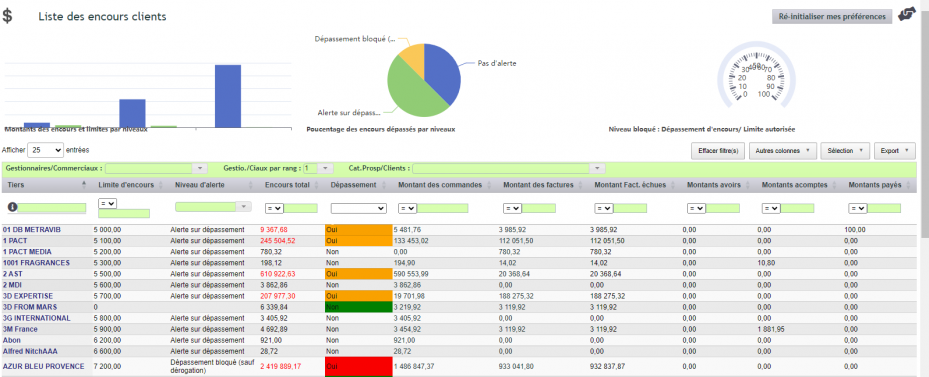Click the 1 881,95 acomptes value
This screenshot has width=929, height=377.
click(x=770, y=330)
